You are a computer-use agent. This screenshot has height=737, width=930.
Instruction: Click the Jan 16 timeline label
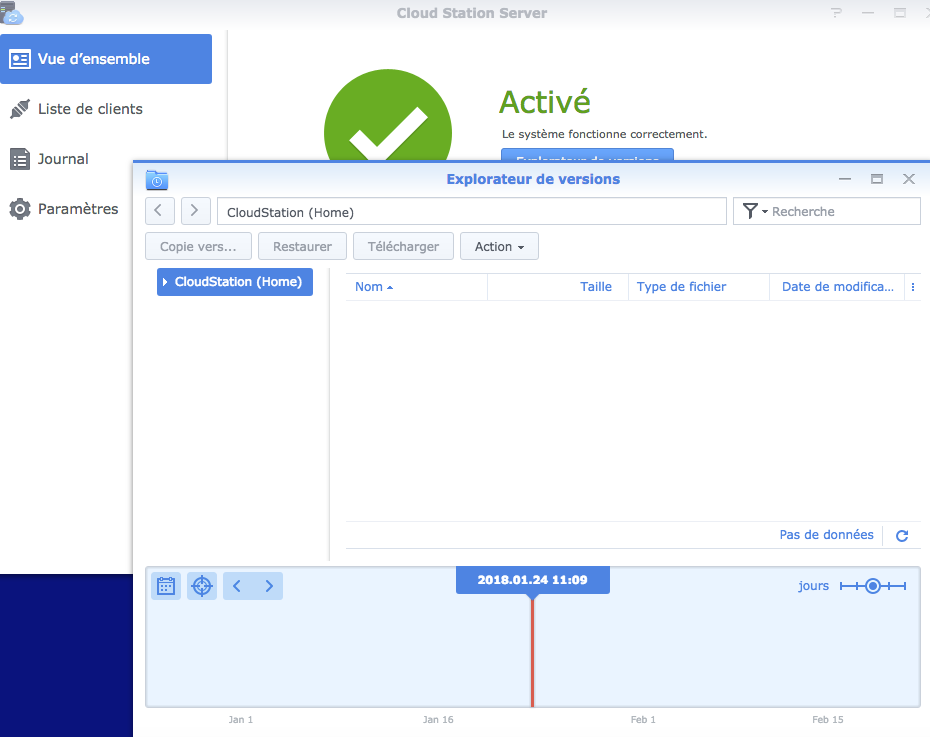coord(438,720)
